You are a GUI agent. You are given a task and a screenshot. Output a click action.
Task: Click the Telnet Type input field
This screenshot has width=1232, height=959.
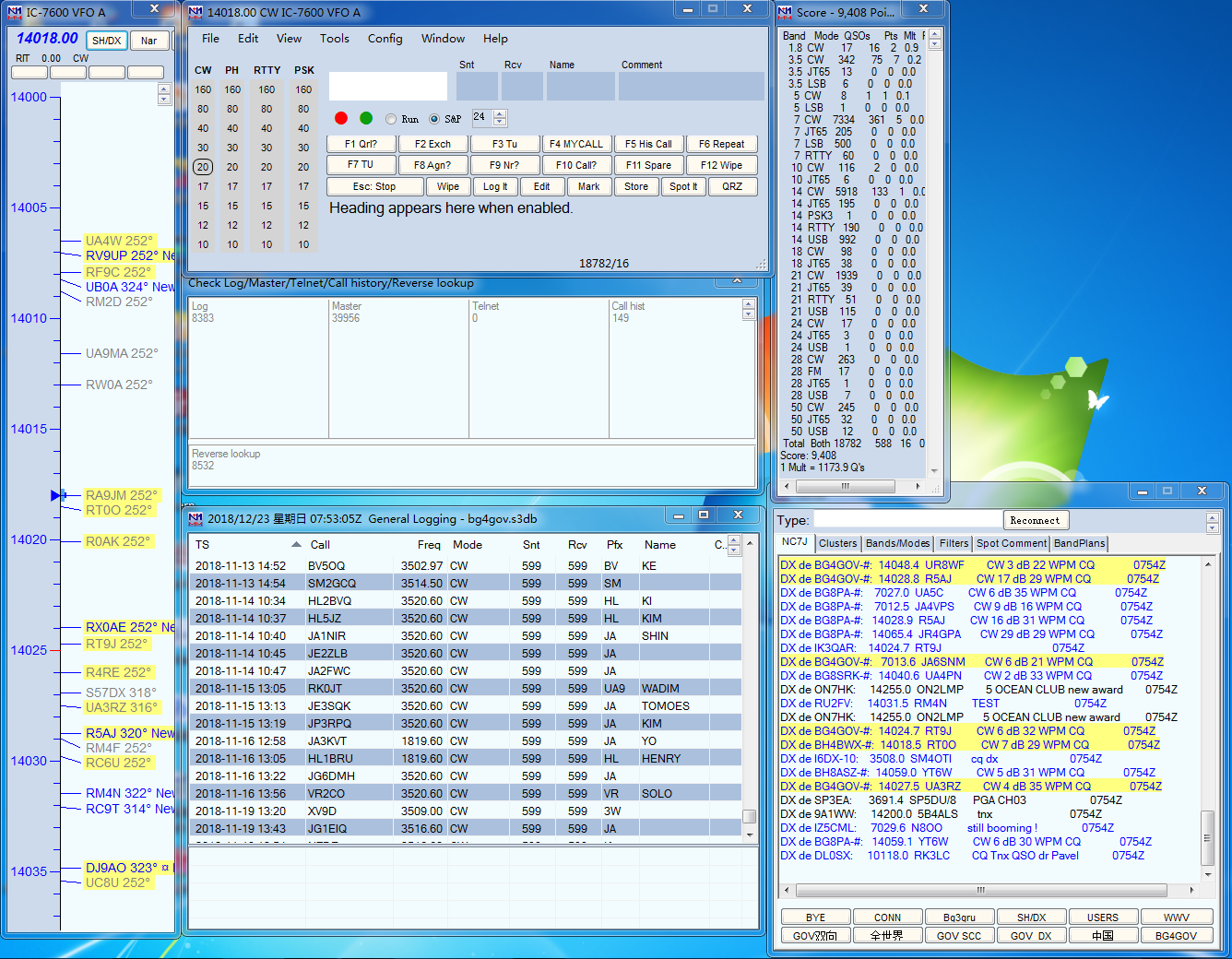coord(908,520)
